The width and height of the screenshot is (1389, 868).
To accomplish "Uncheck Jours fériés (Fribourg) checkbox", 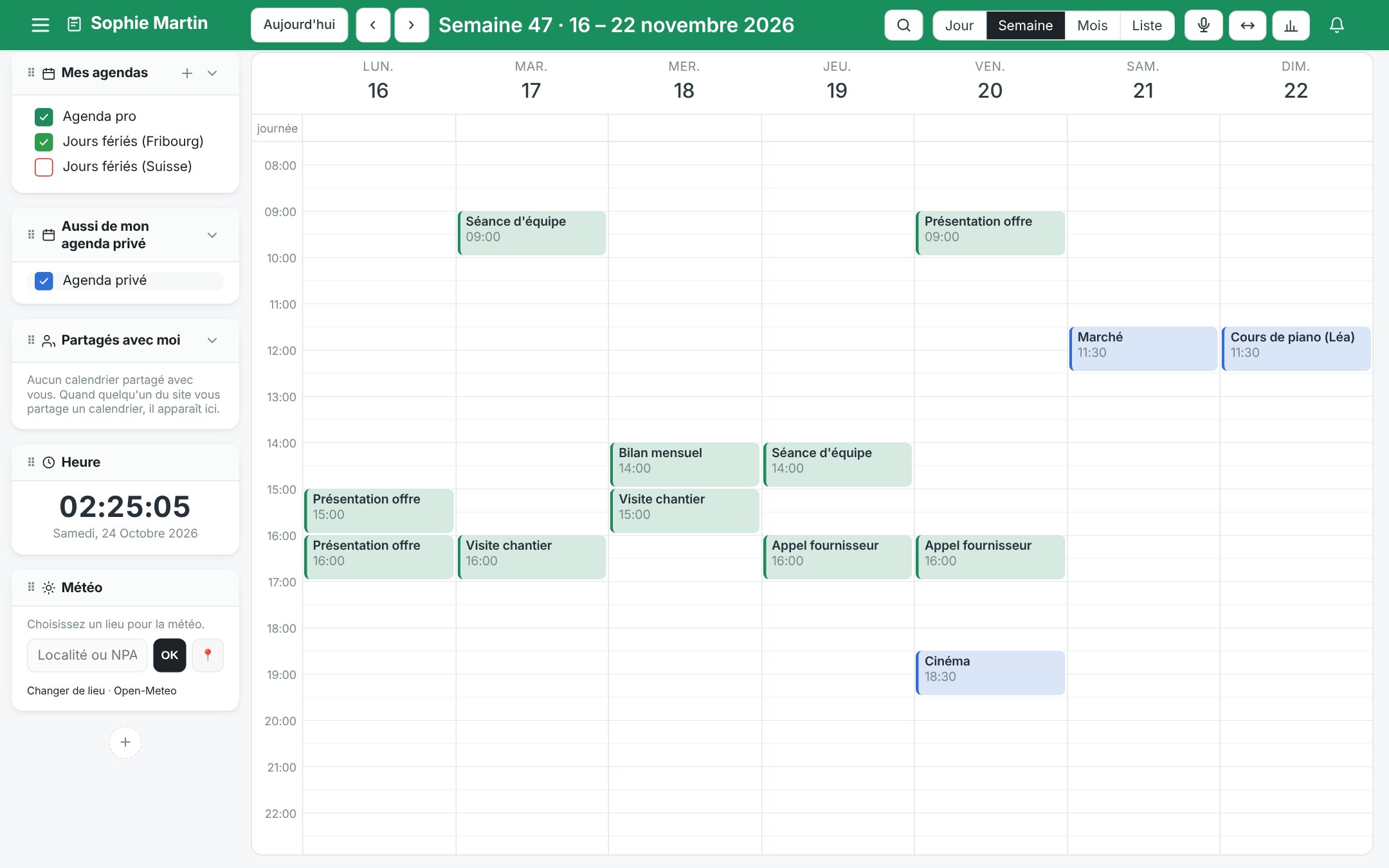I will coord(44,141).
